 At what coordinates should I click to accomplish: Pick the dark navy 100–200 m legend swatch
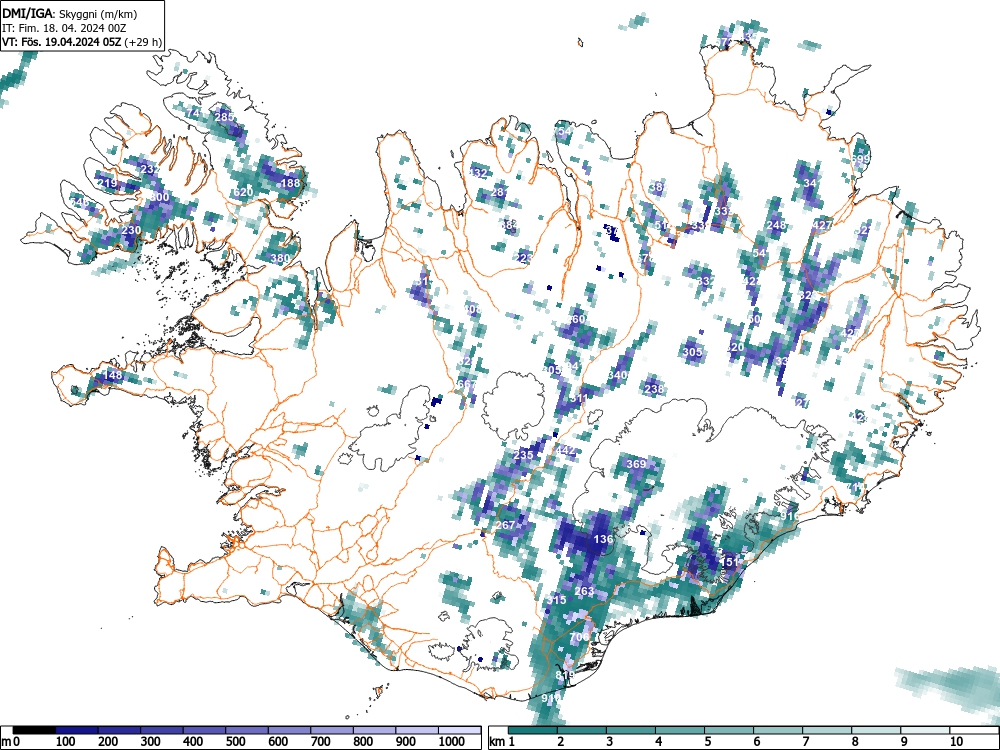(77, 730)
